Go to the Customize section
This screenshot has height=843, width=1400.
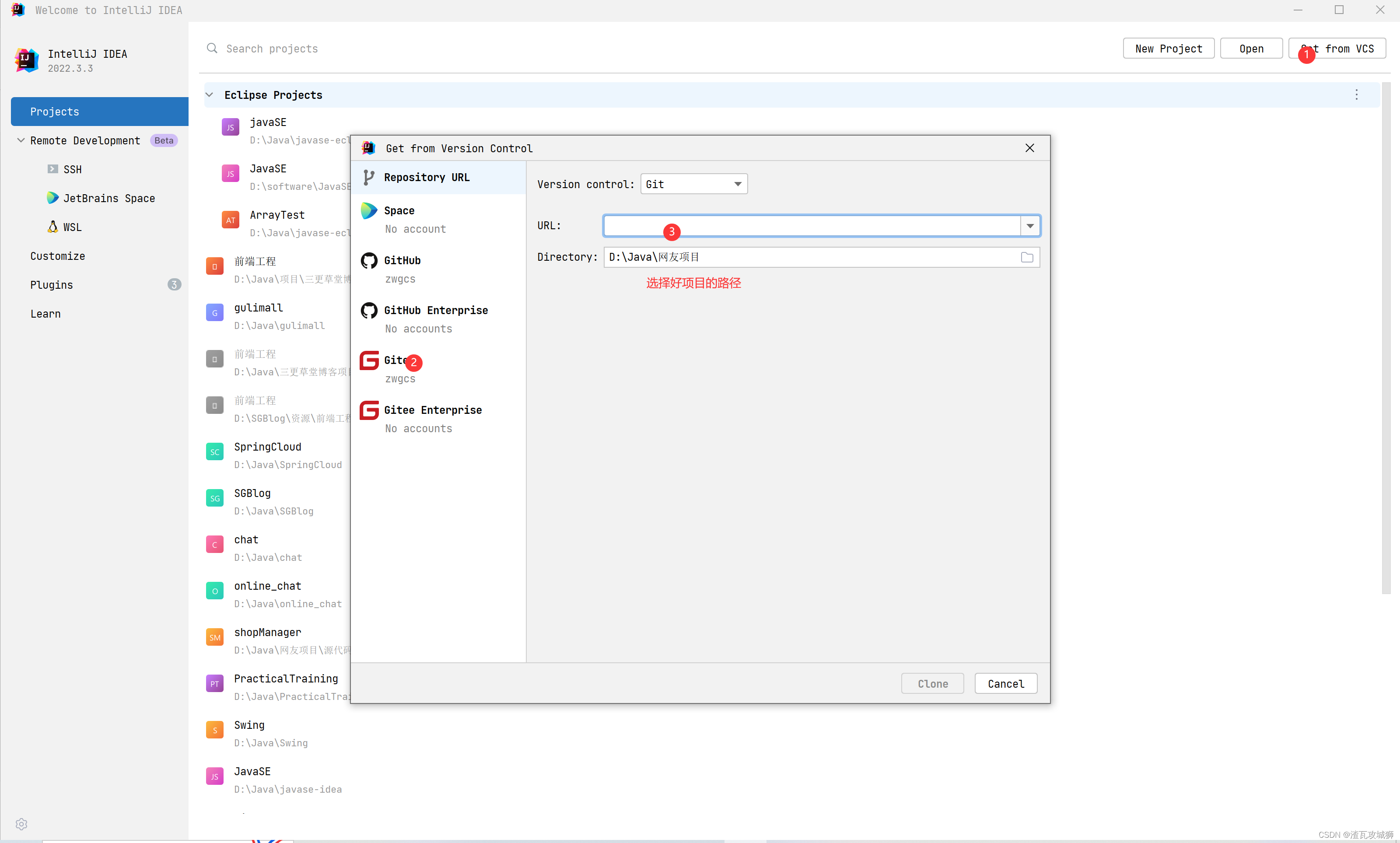57,256
